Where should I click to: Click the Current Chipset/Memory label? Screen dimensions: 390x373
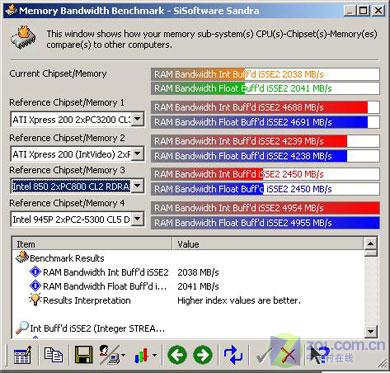click(x=58, y=74)
